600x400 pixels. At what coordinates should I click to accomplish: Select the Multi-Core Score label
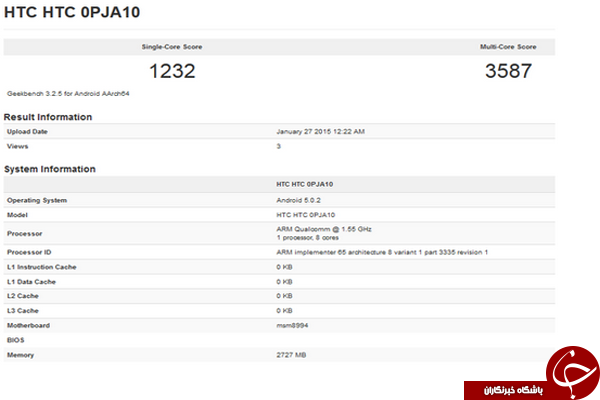pos(508,47)
